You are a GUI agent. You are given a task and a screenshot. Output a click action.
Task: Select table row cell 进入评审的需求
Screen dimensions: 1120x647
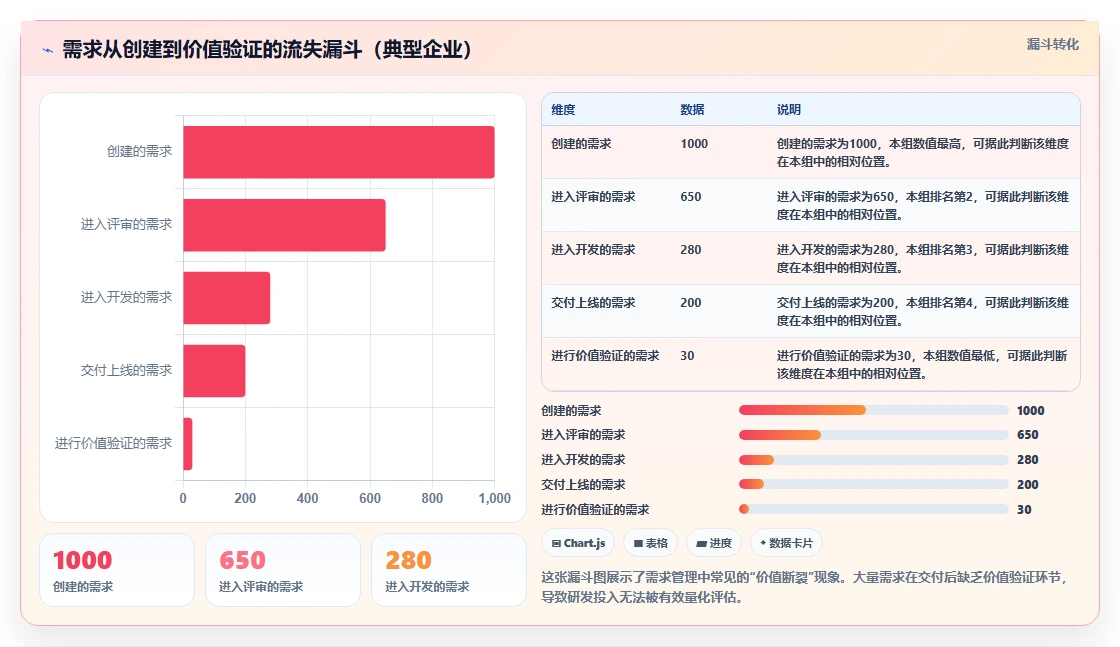tap(593, 196)
